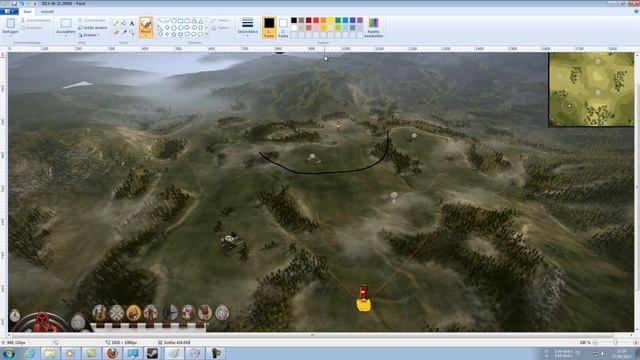Pick the green color swatch
This screenshot has width=640, height=360.
[338, 20]
